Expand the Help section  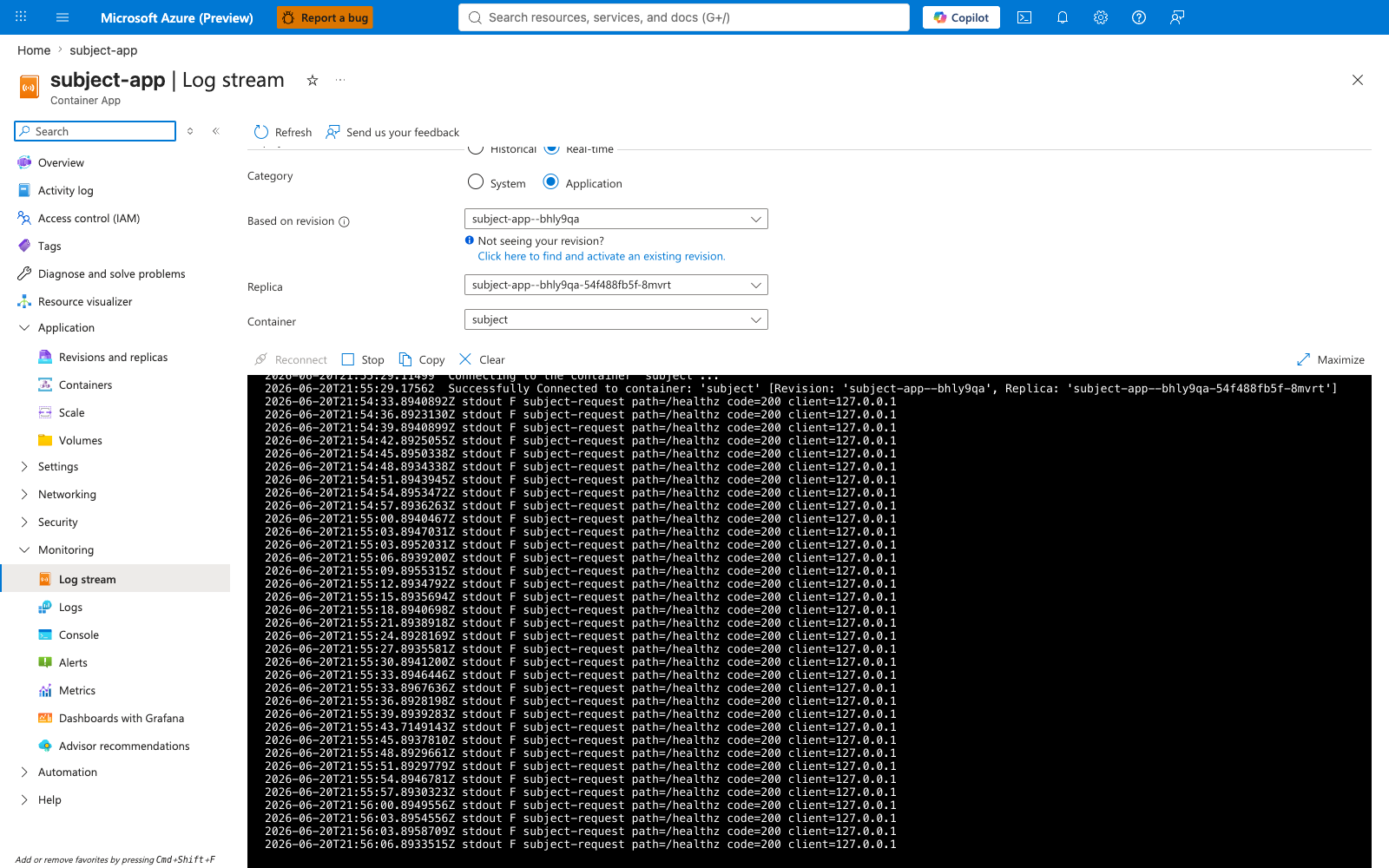[49, 799]
